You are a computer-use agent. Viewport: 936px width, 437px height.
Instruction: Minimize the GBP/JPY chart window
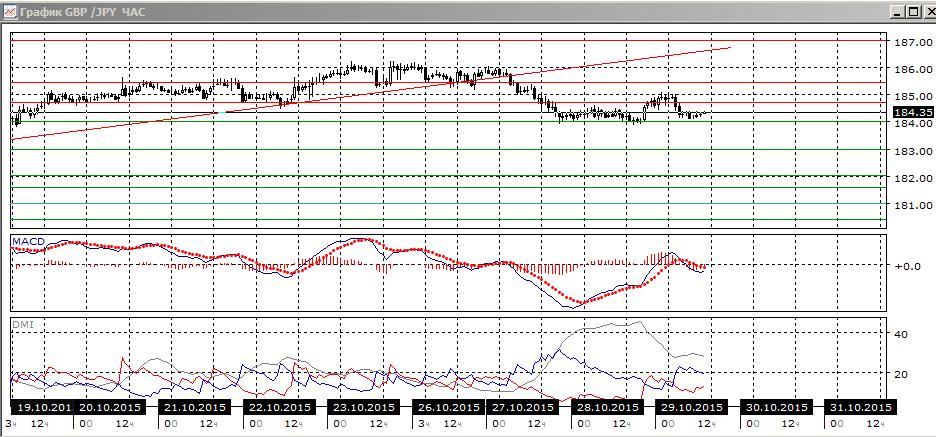pos(898,11)
